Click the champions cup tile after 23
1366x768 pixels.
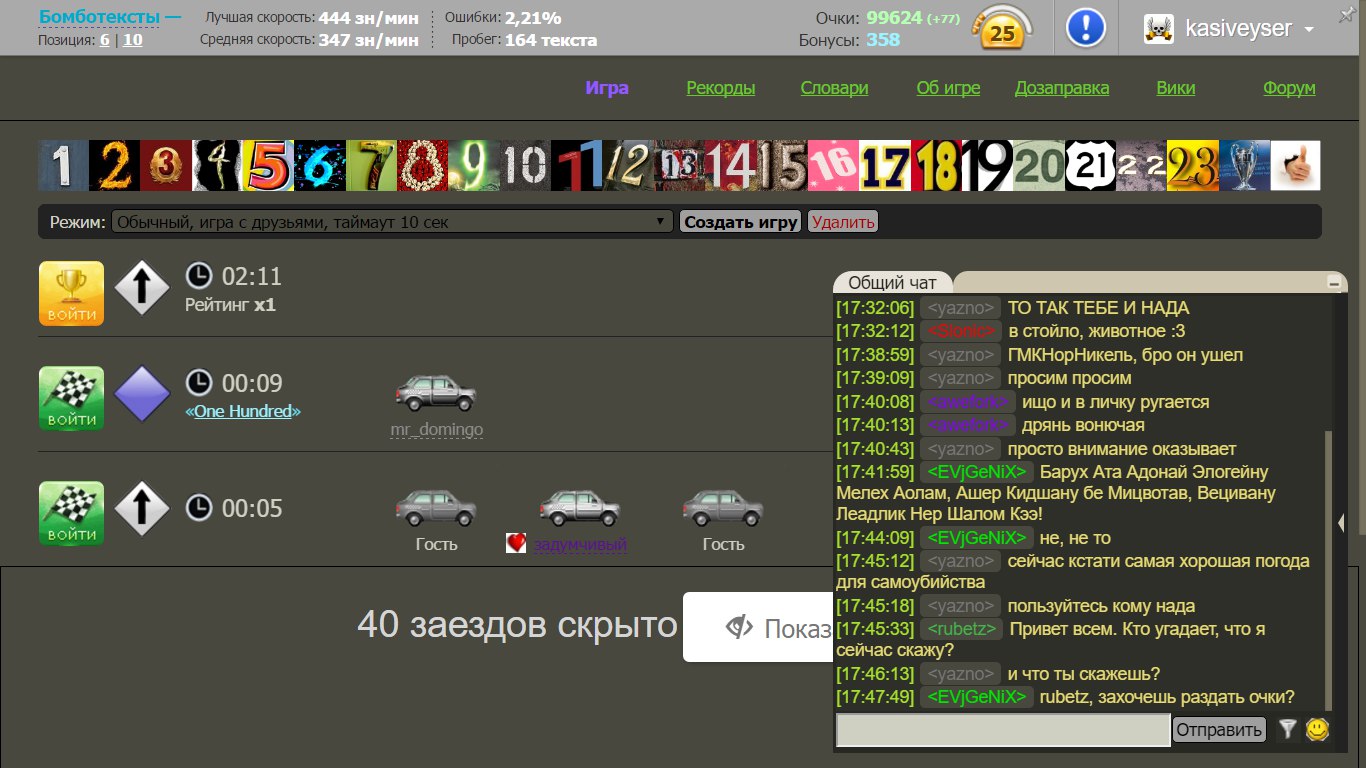(1244, 166)
